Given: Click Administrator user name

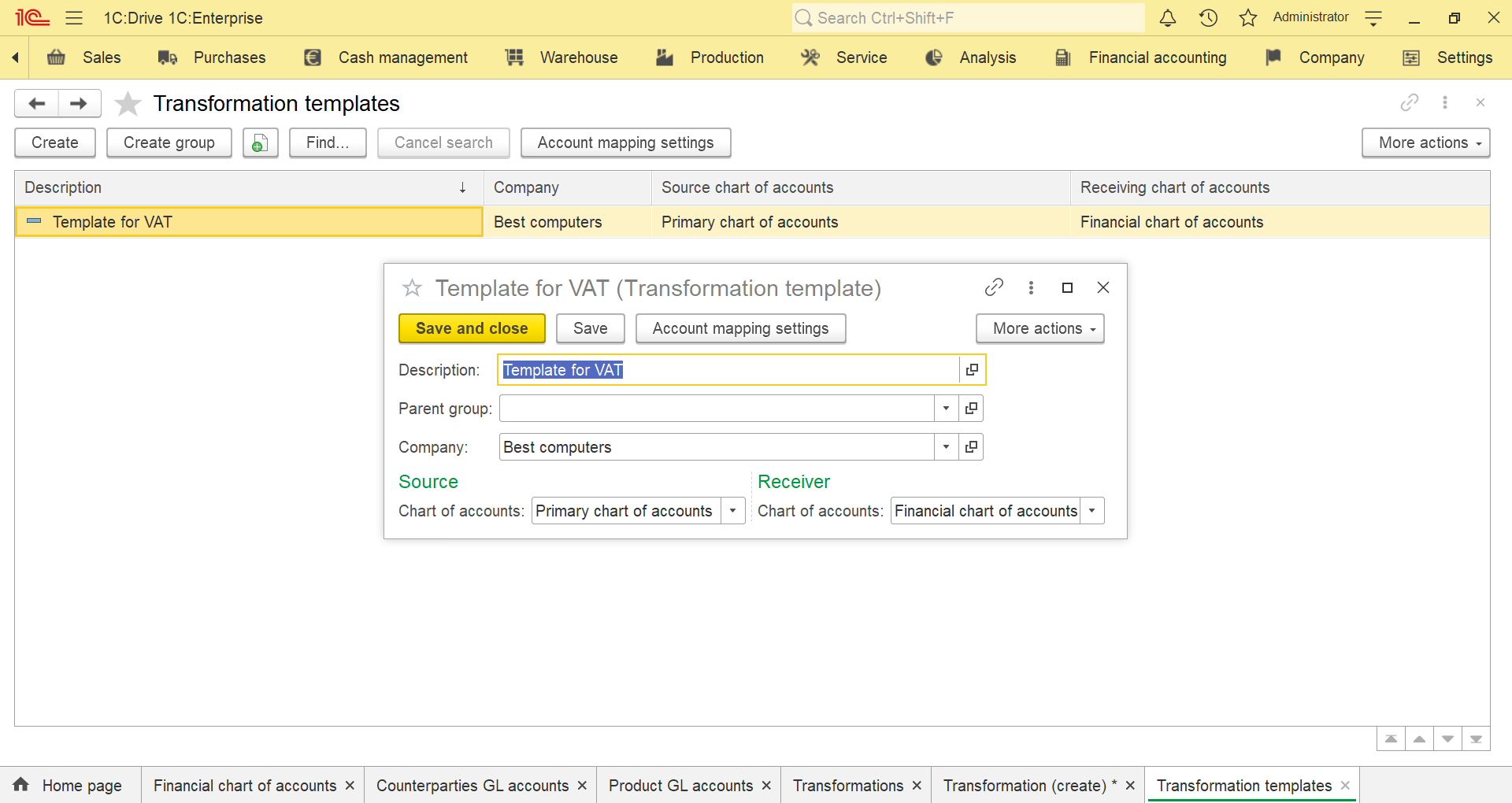Looking at the screenshot, I should pos(1310,17).
